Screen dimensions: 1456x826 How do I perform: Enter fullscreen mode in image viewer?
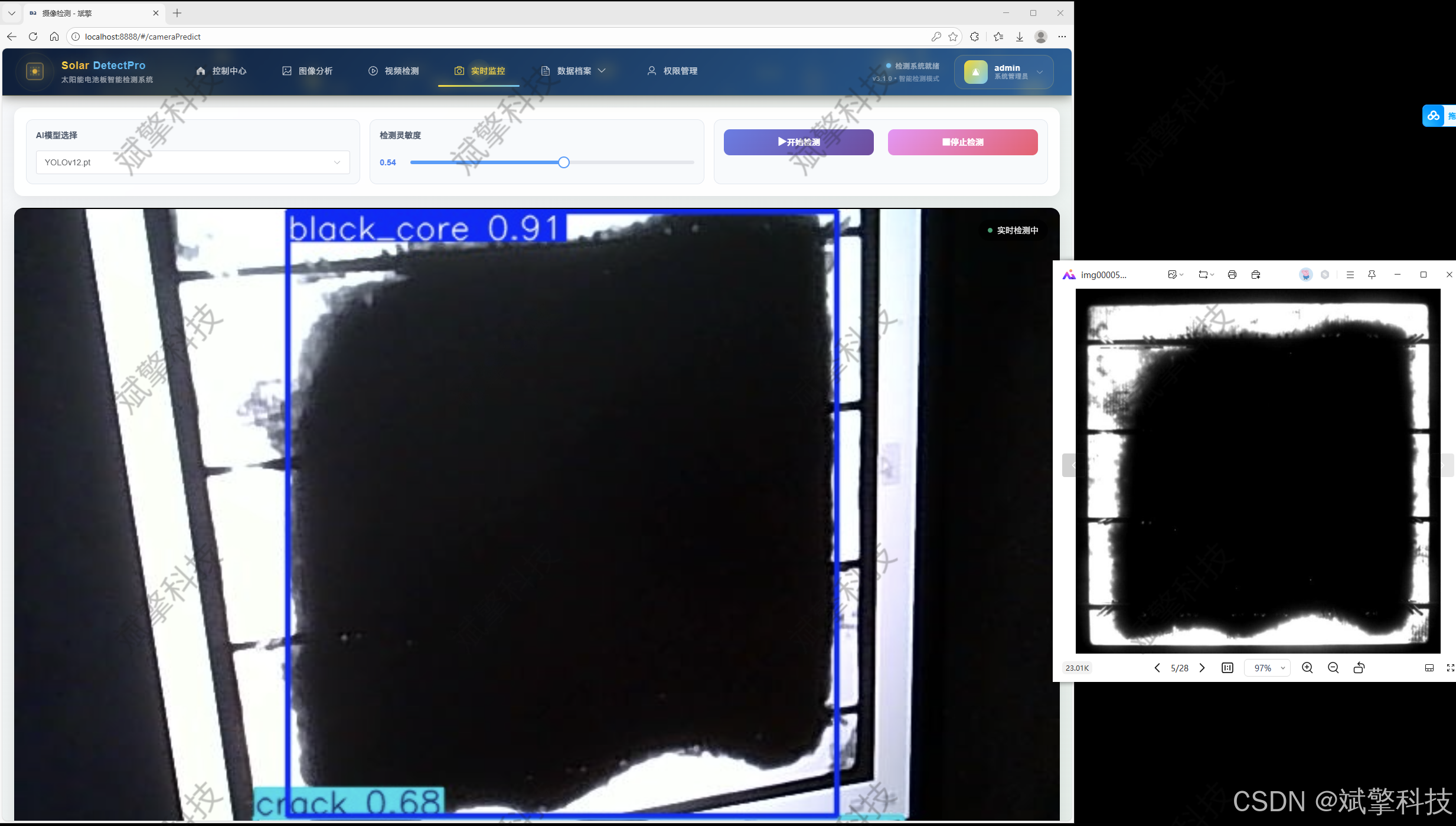(x=1450, y=668)
